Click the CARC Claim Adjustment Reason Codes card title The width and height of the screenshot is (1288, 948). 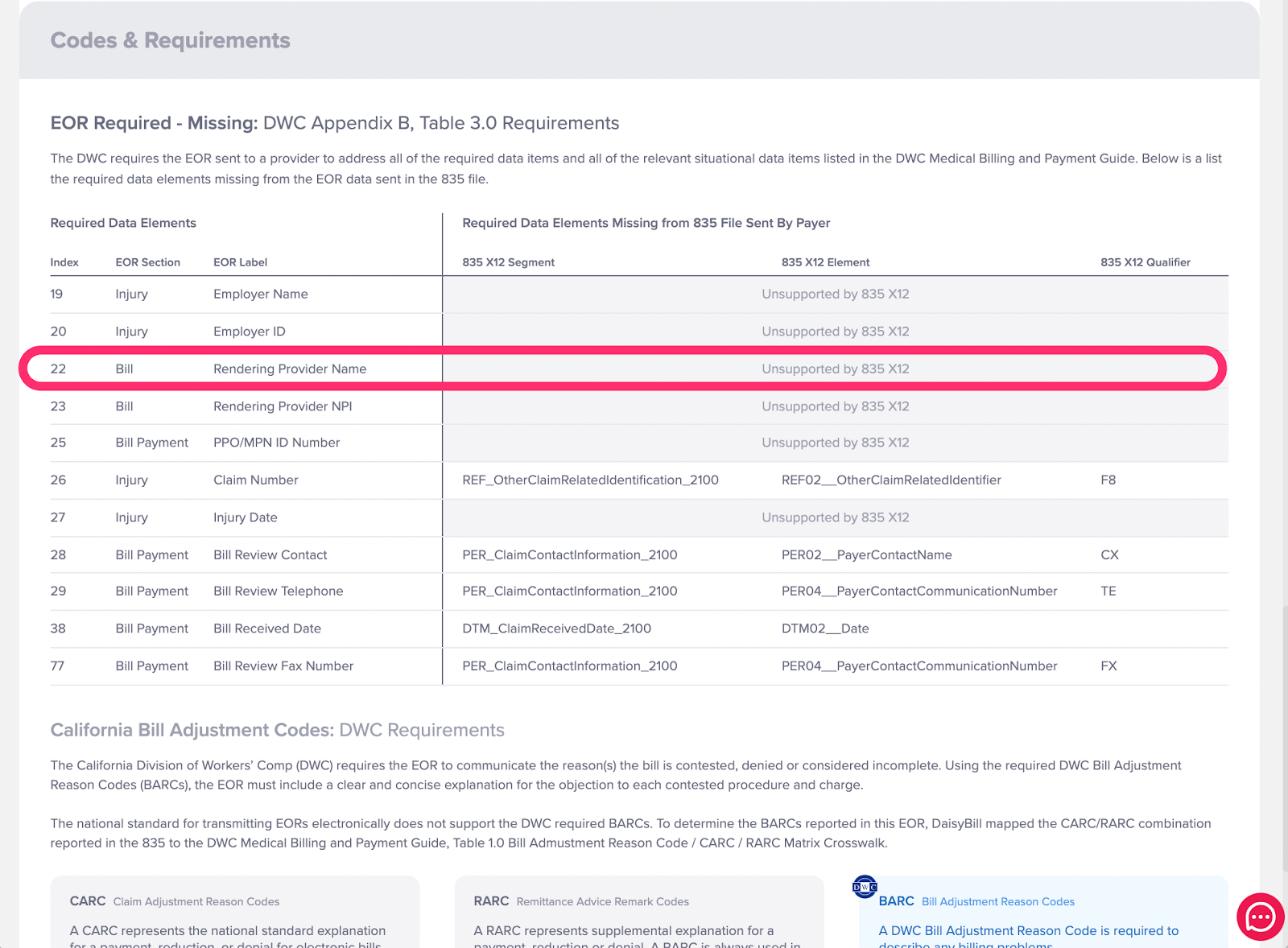click(x=174, y=901)
